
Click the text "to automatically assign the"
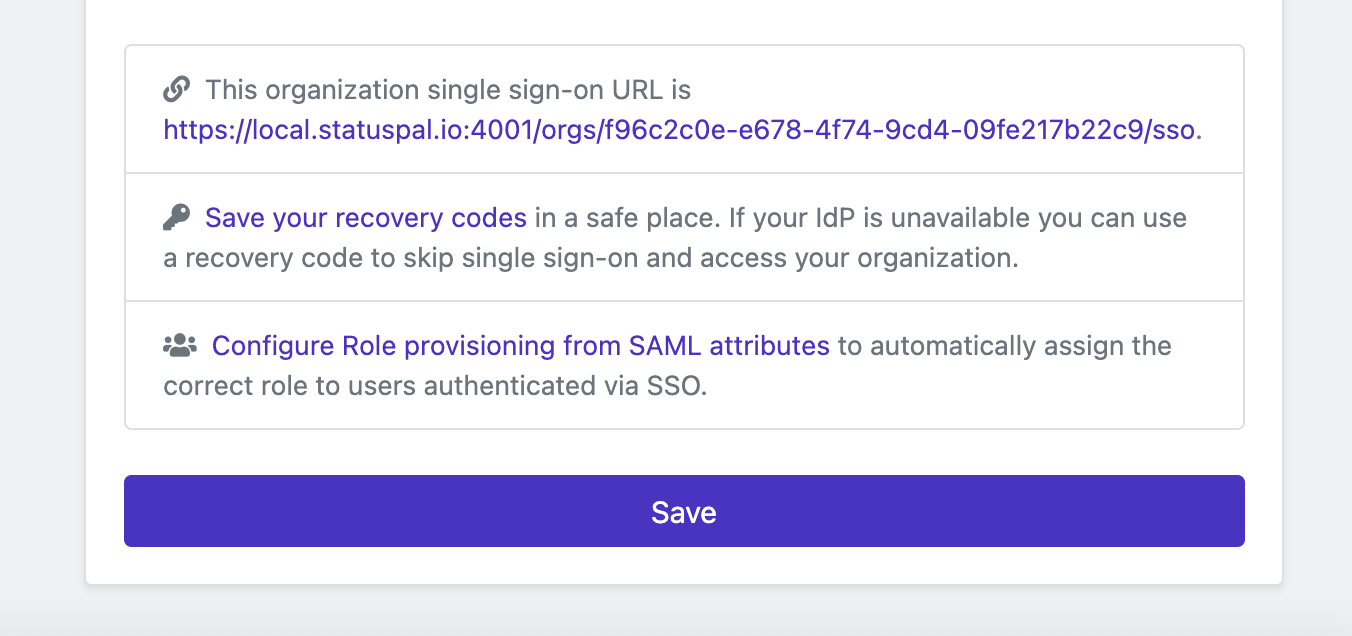pos(1004,346)
